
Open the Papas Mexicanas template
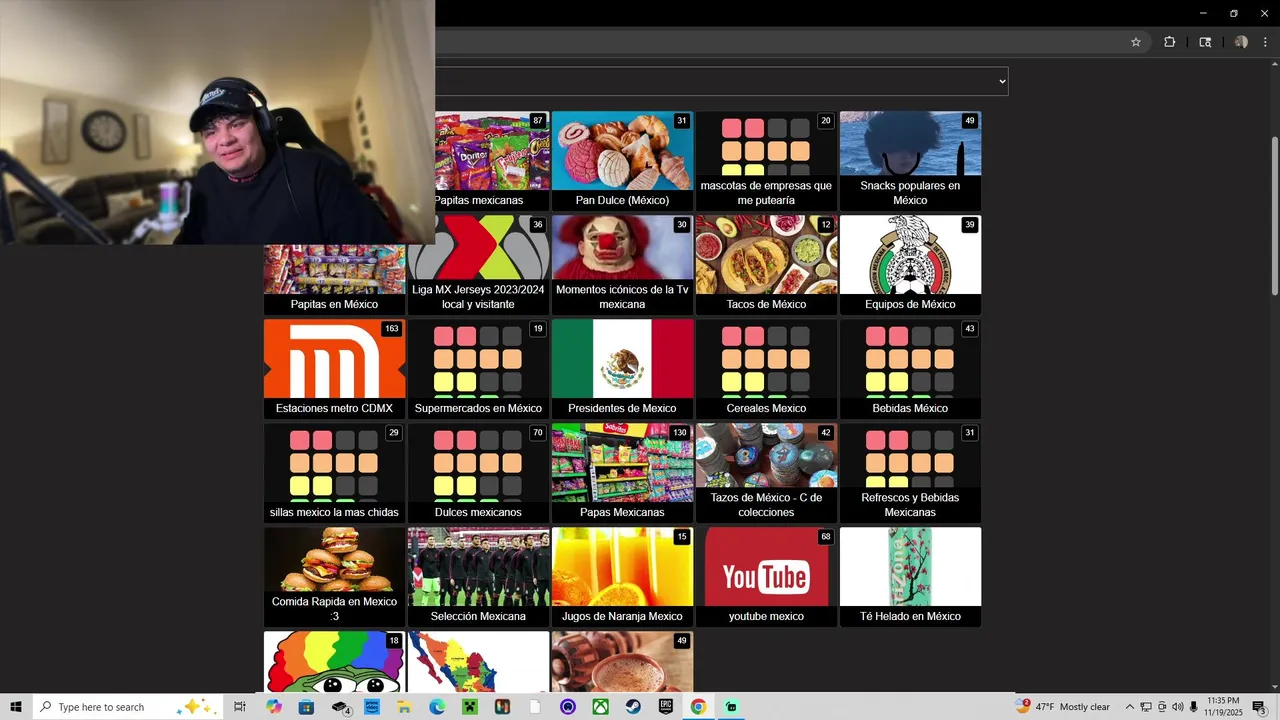pos(622,472)
